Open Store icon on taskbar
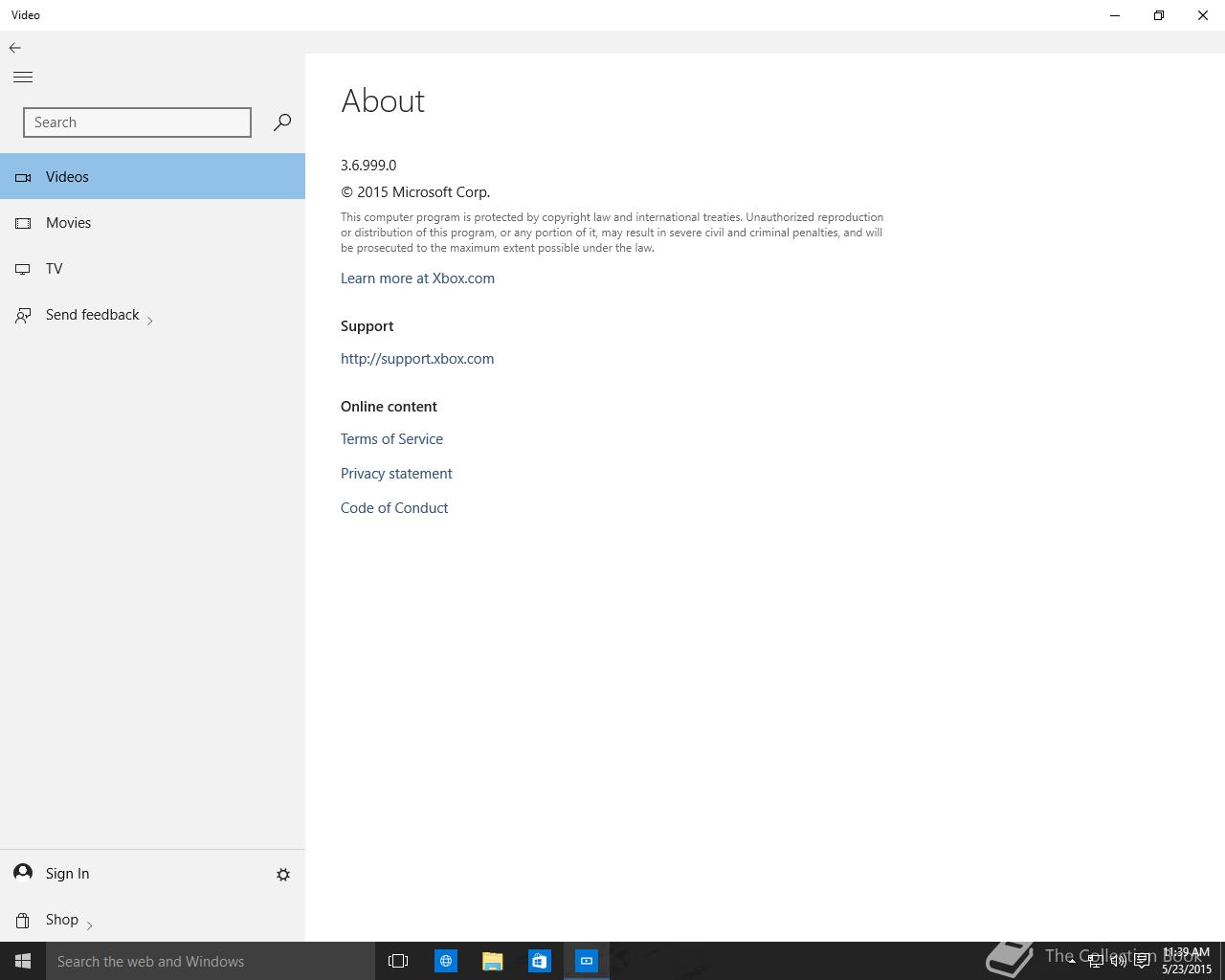The width and height of the screenshot is (1225, 980). (x=540, y=961)
